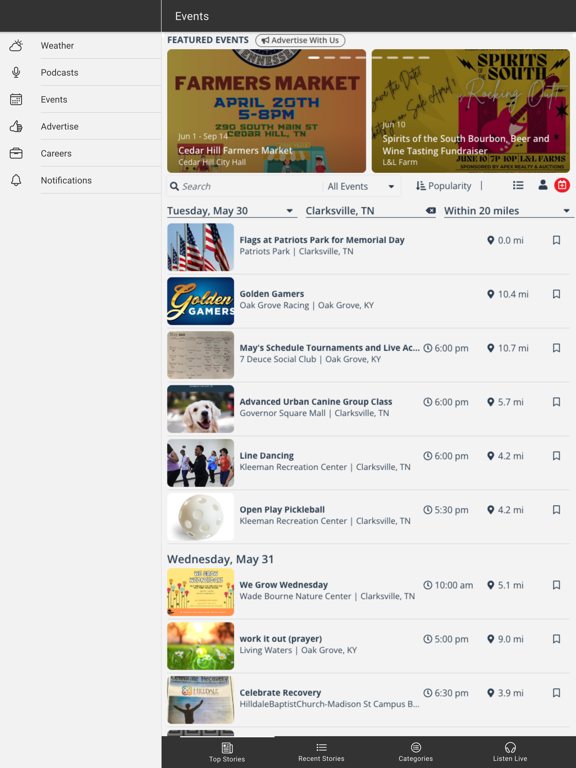Screen dimensions: 576x768
Task: Bookmark the work it out (prayer) event
Action: 556,639
